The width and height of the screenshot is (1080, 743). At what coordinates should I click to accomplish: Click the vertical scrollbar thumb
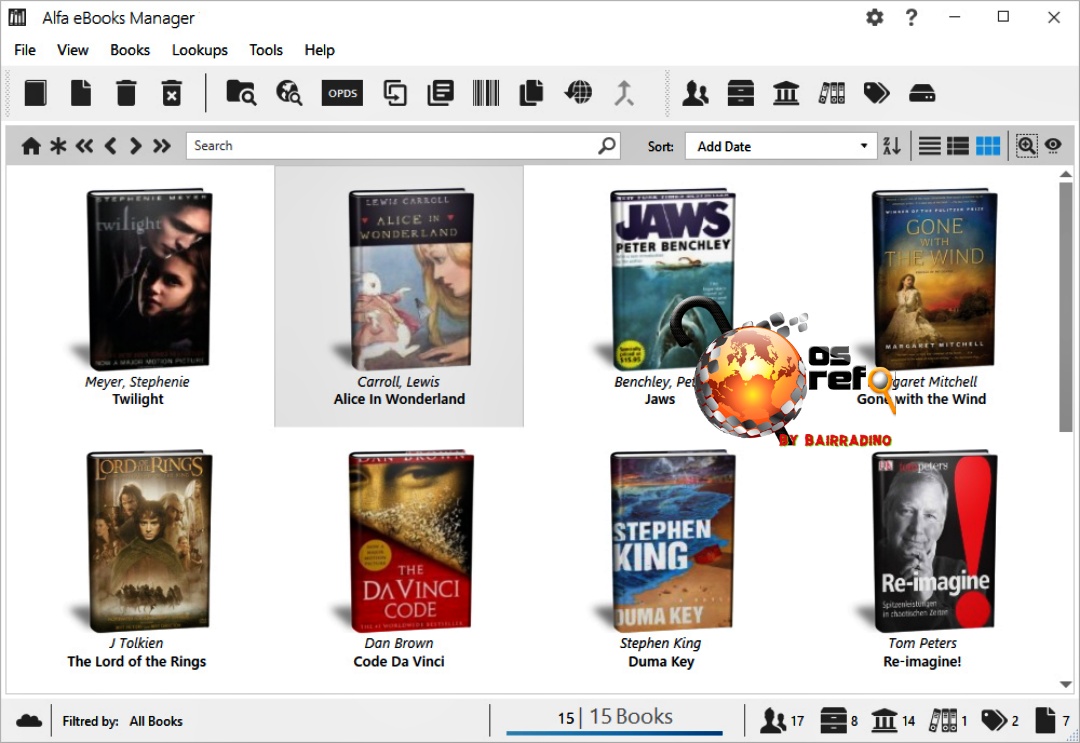[x=1066, y=308]
